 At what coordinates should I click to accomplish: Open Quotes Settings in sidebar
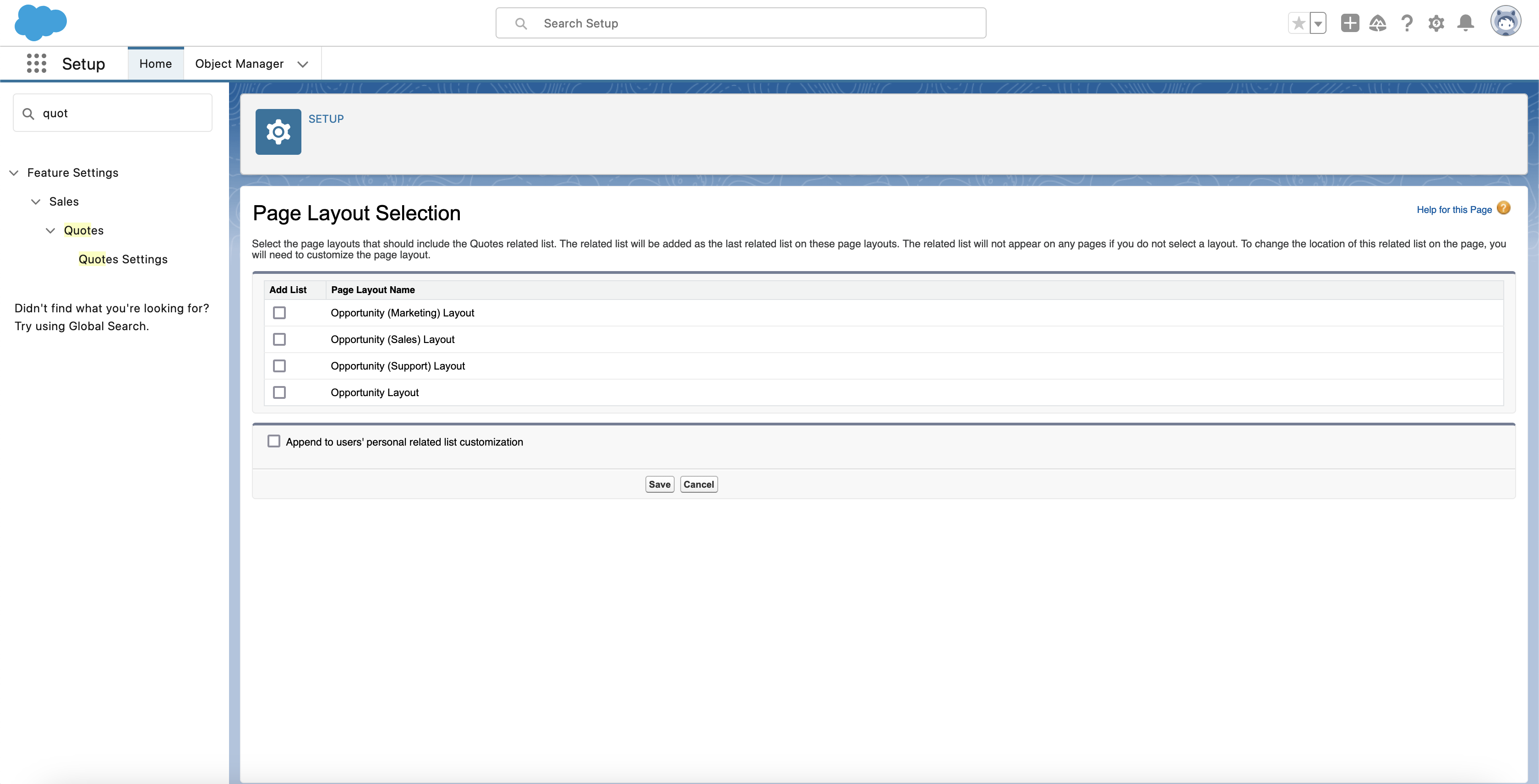click(x=122, y=259)
